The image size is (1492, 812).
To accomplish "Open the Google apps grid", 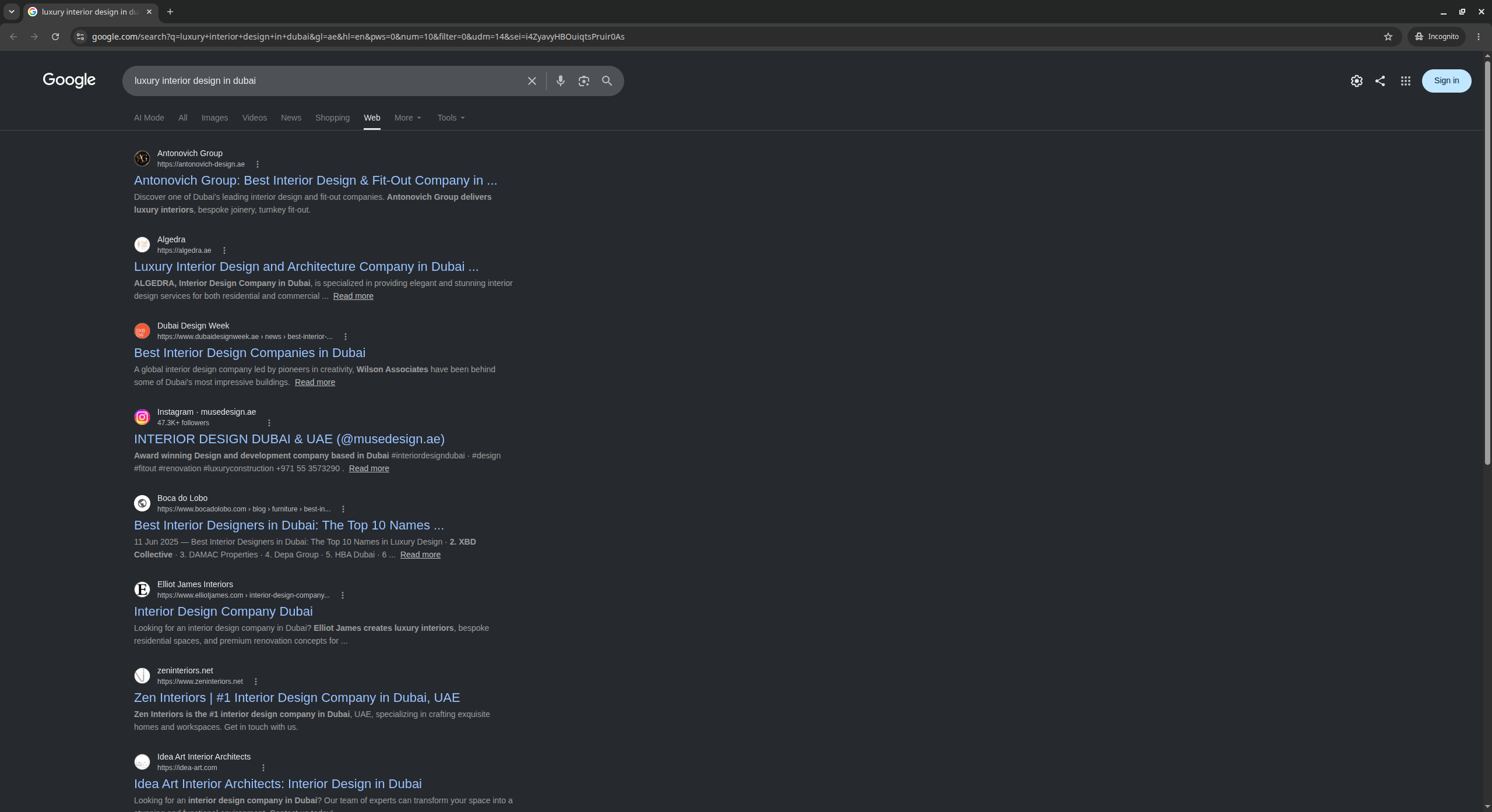I will click(x=1406, y=81).
